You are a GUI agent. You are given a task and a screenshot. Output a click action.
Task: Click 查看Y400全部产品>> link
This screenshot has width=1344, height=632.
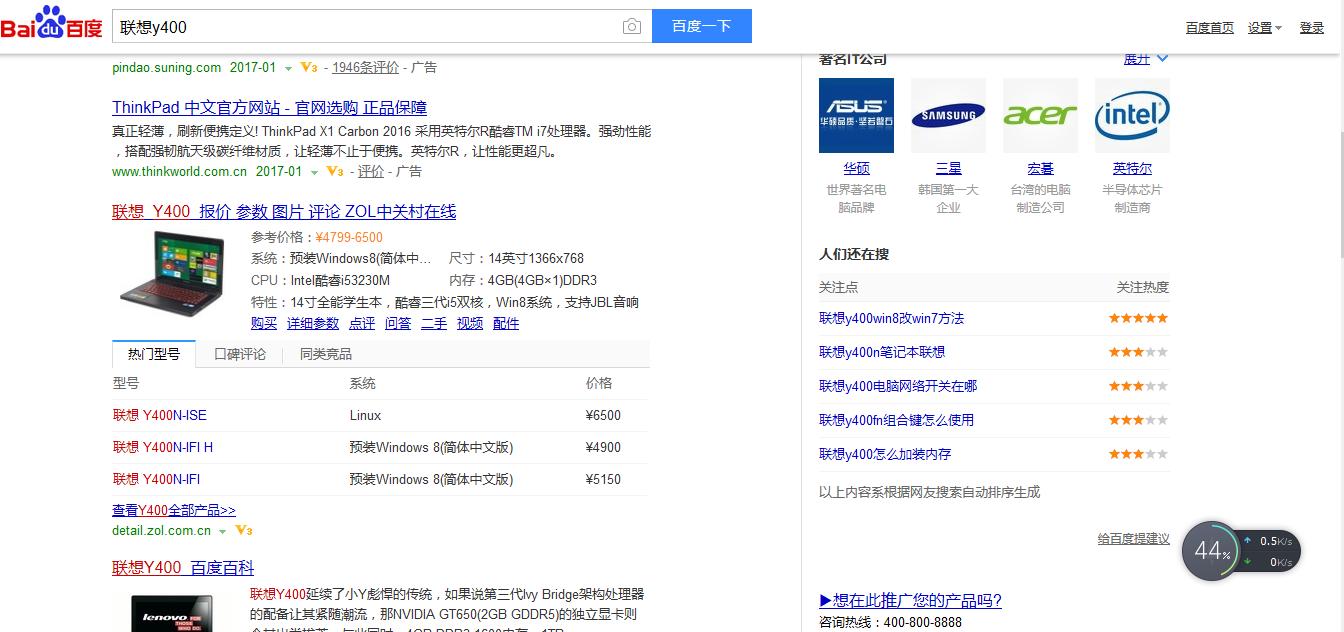[174, 510]
